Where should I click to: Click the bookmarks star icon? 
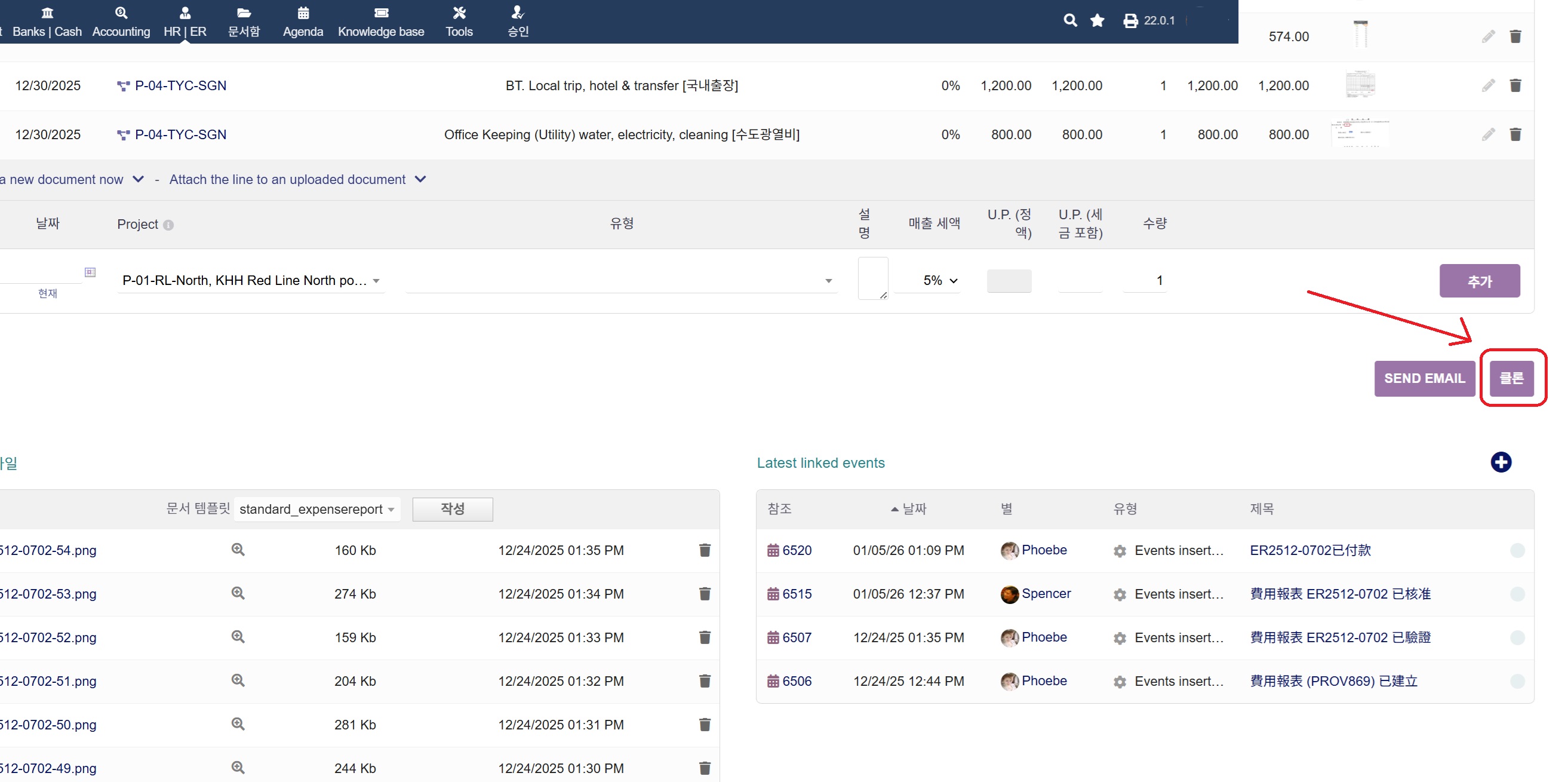coord(1097,21)
